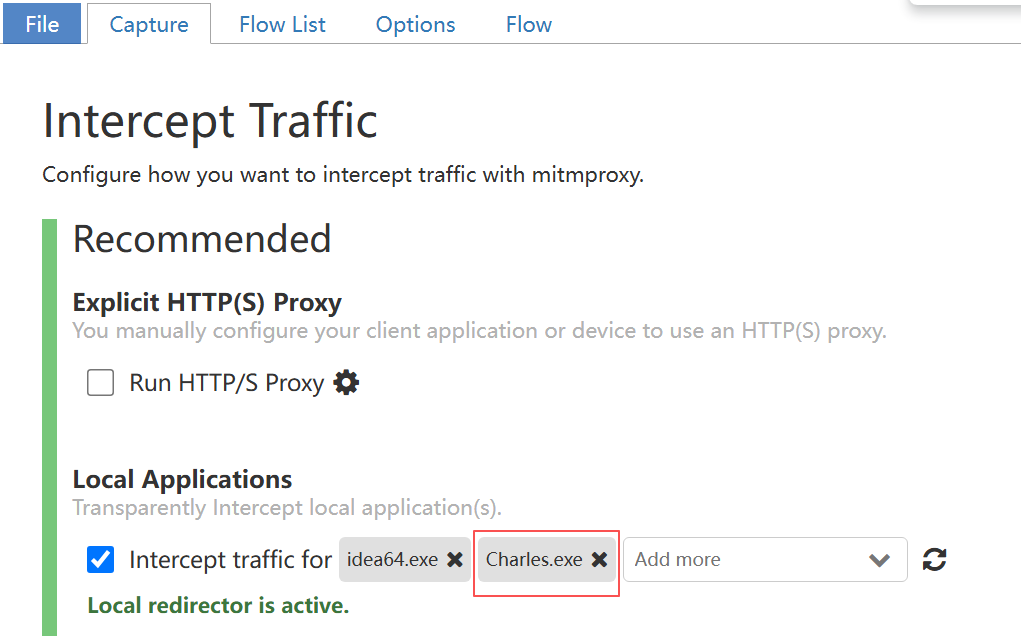1021x636 pixels.
Task: Click the Run HTTP/S Proxy label
Action: (227, 383)
